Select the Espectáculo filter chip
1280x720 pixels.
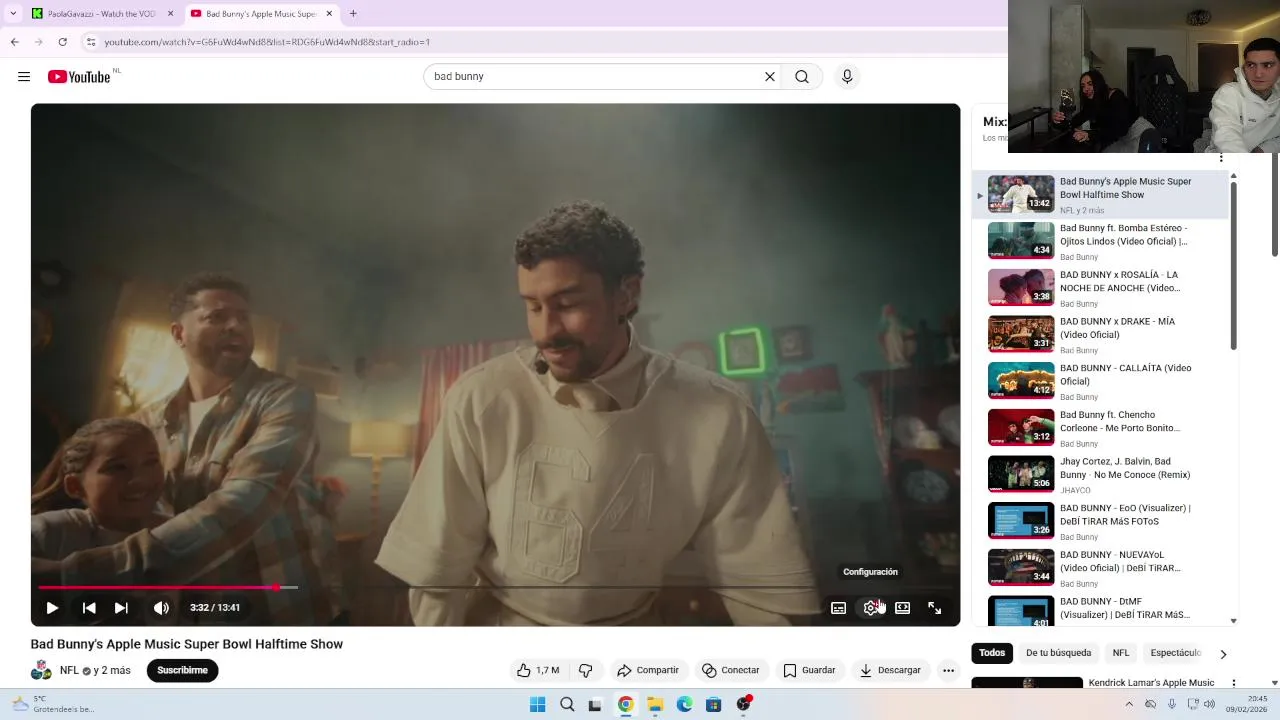[1175, 653]
